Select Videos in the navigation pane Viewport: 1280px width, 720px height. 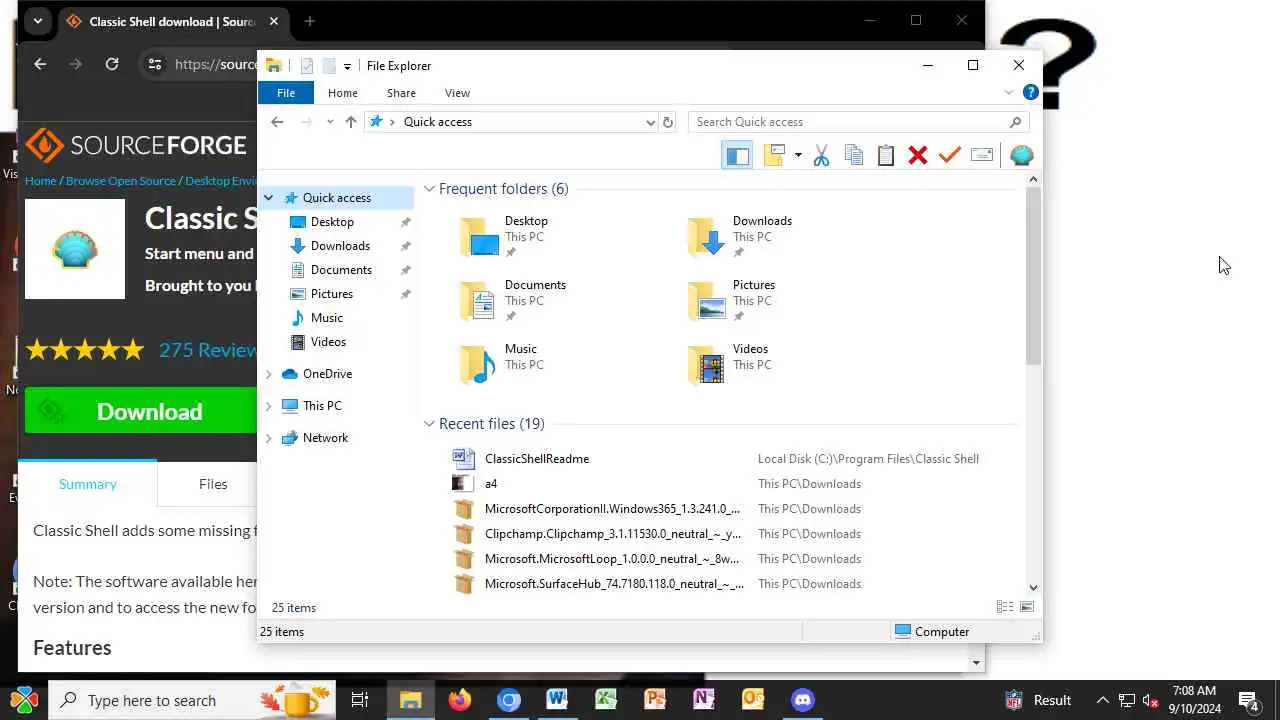tap(328, 342)
